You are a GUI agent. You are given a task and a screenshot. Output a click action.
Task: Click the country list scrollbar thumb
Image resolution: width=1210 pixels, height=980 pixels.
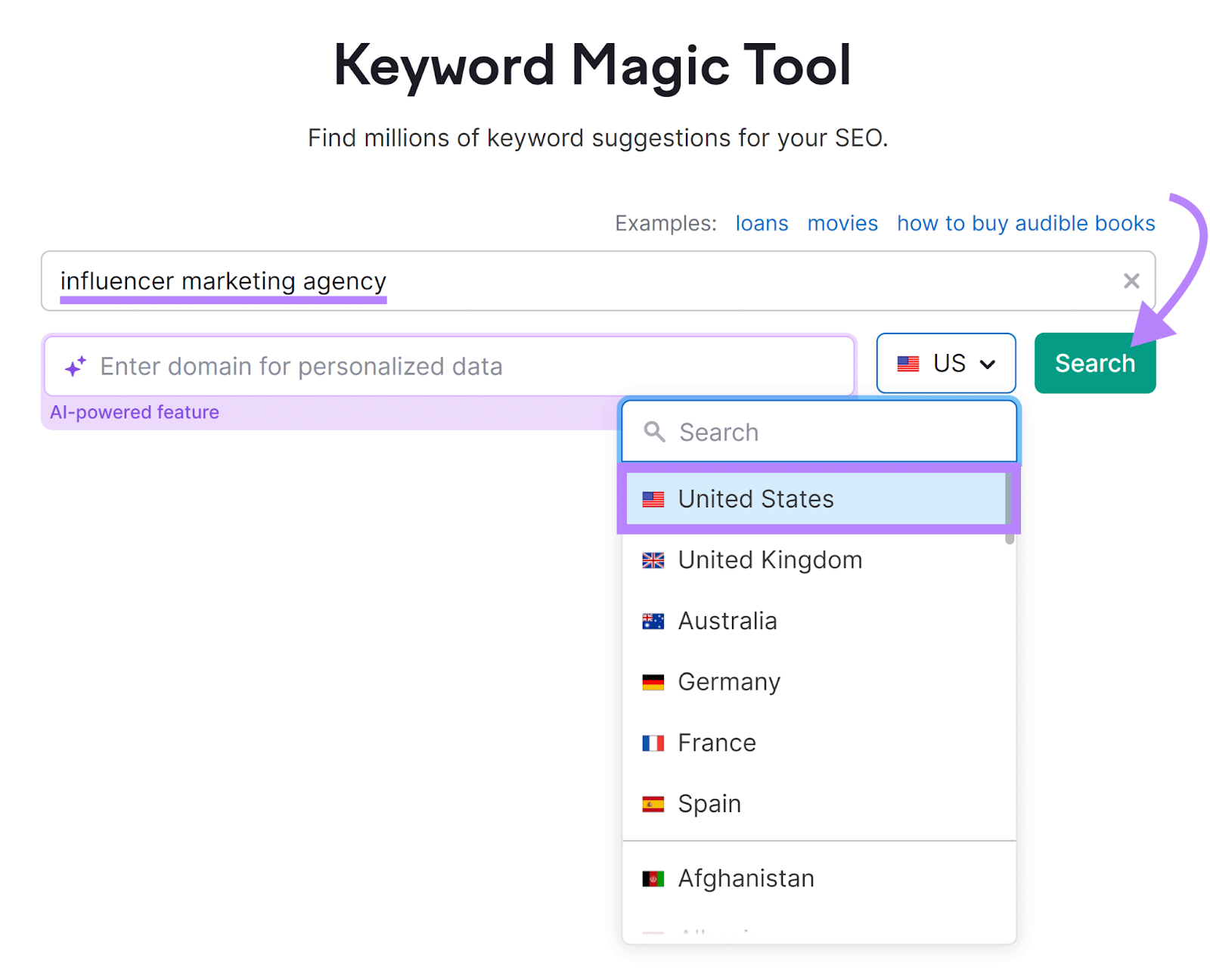(1009, 507)
